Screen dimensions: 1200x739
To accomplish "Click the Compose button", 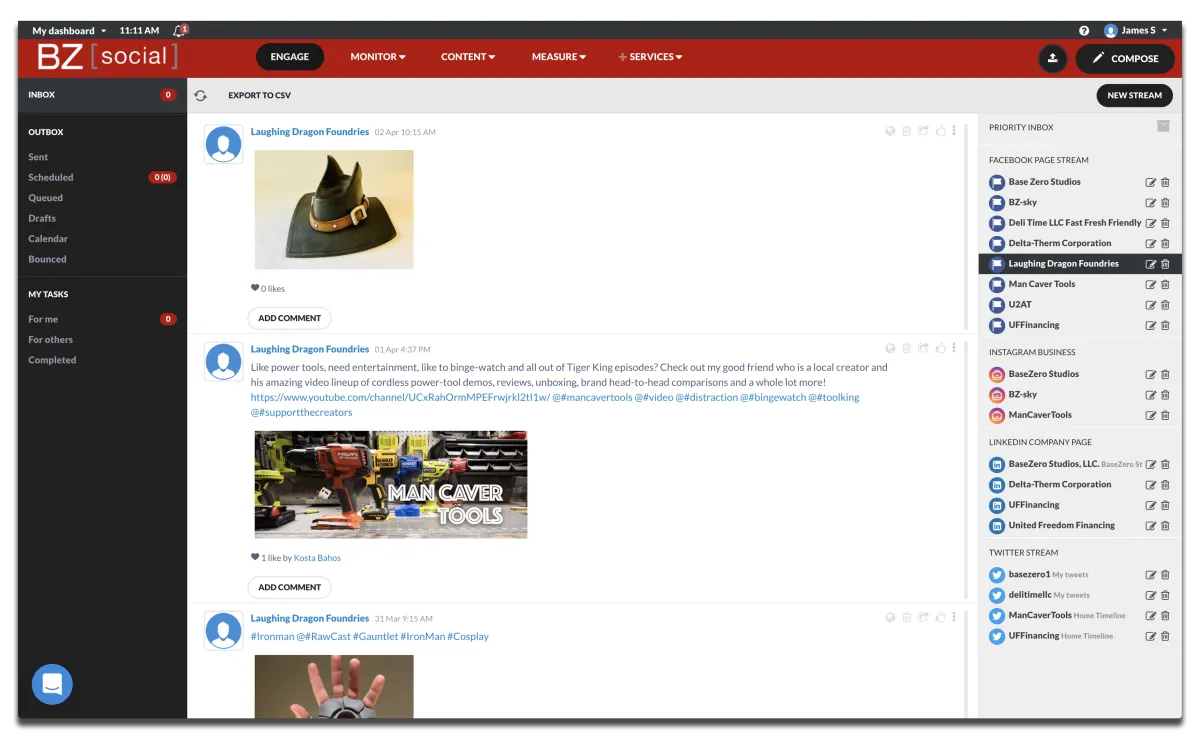I will click(x=1125, y=58).
